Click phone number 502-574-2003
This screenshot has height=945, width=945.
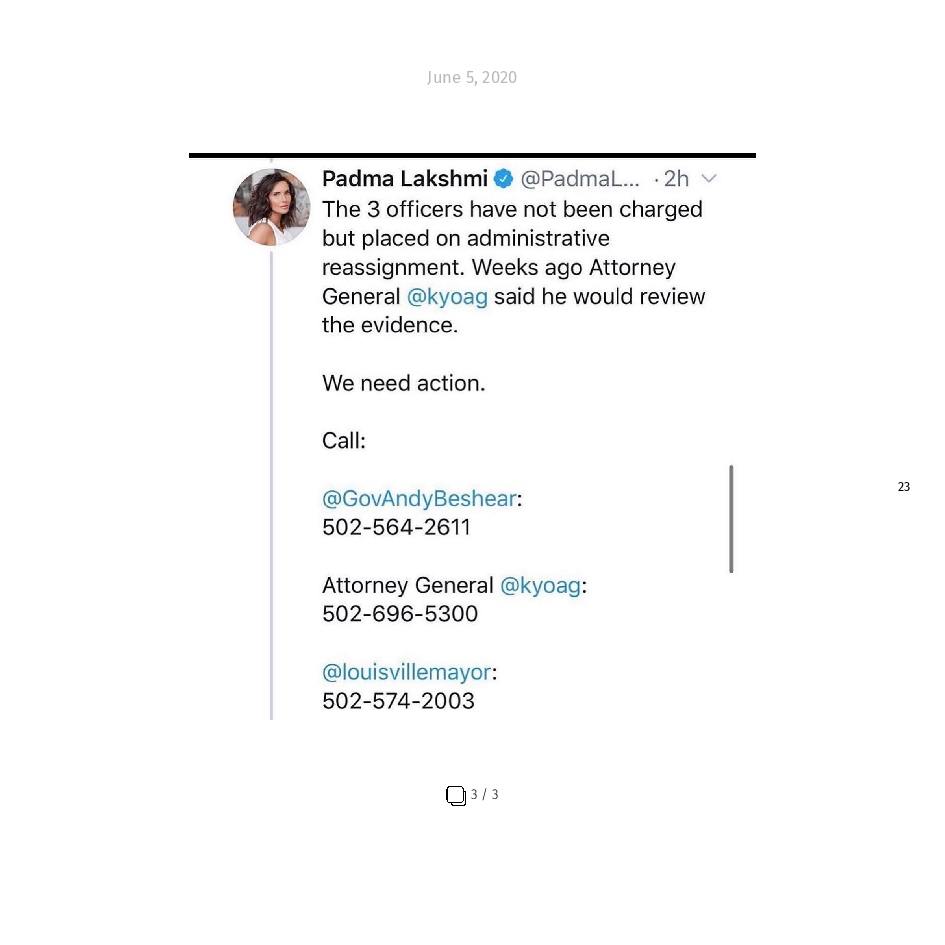[398, 701]
